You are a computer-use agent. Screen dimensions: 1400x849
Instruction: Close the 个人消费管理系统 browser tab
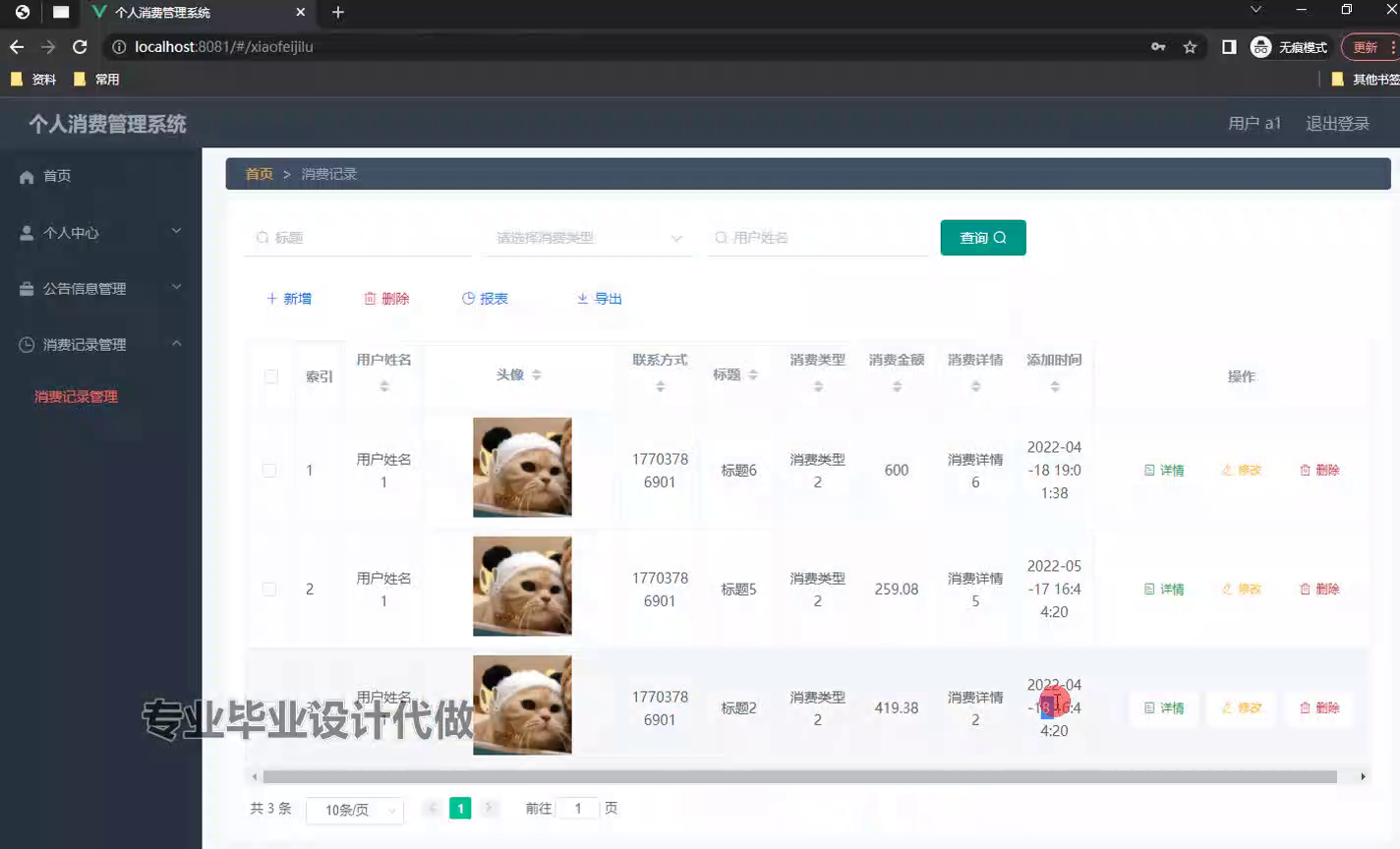[301, 13]
